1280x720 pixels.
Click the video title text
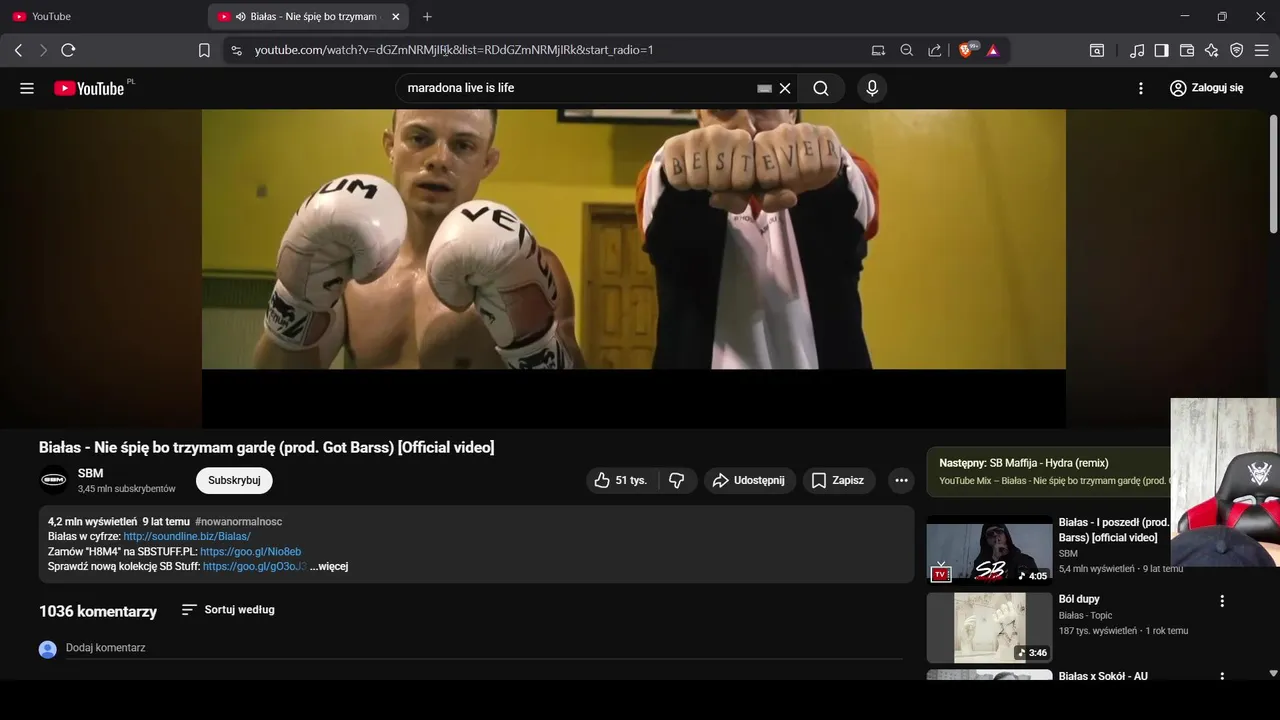(x=266, y=447)
